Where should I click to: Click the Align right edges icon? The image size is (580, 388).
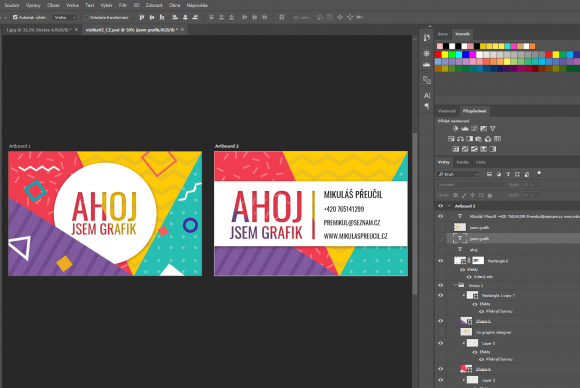[195, 17]
